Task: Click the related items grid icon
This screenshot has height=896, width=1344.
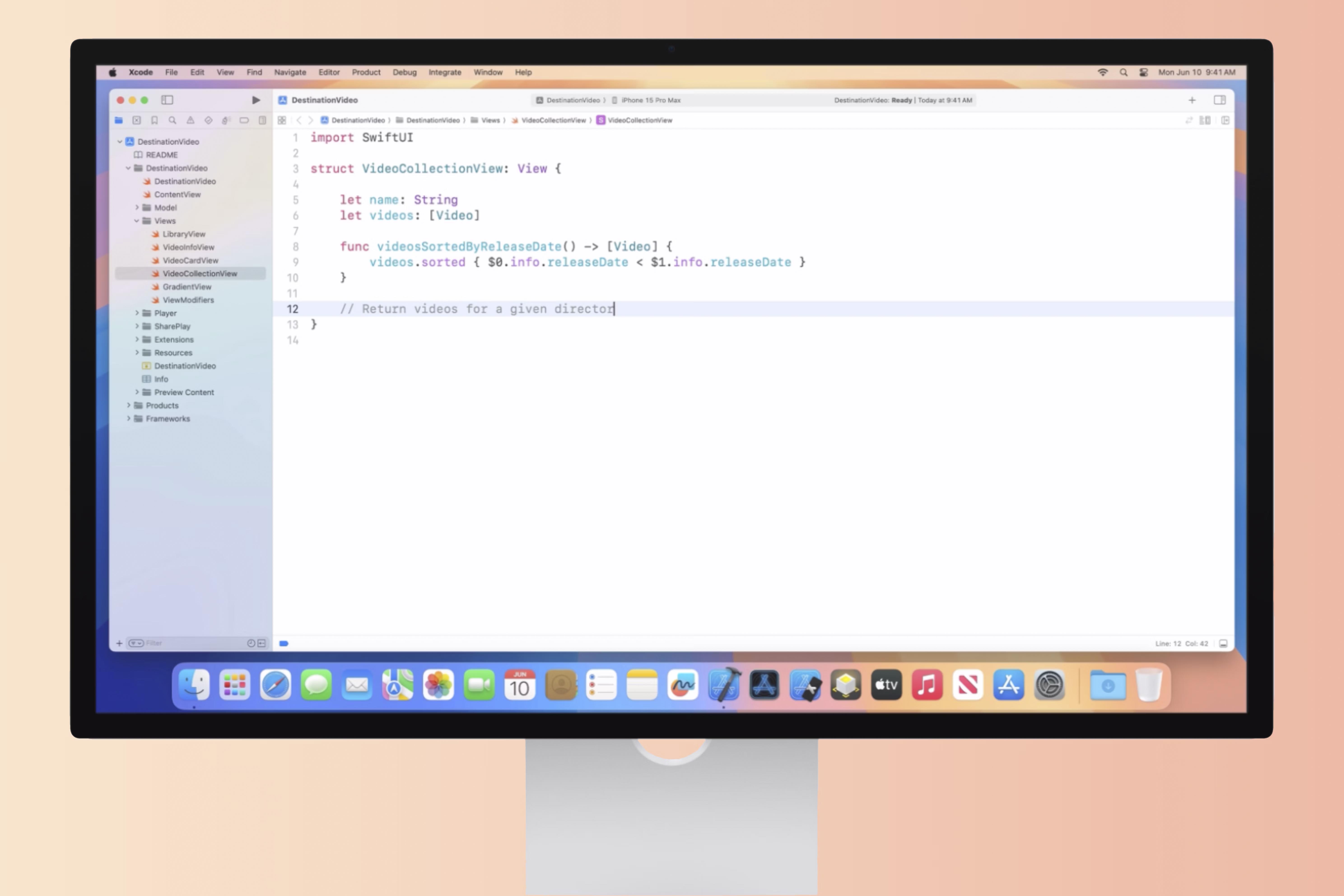Action: click(x=282, y=120)
